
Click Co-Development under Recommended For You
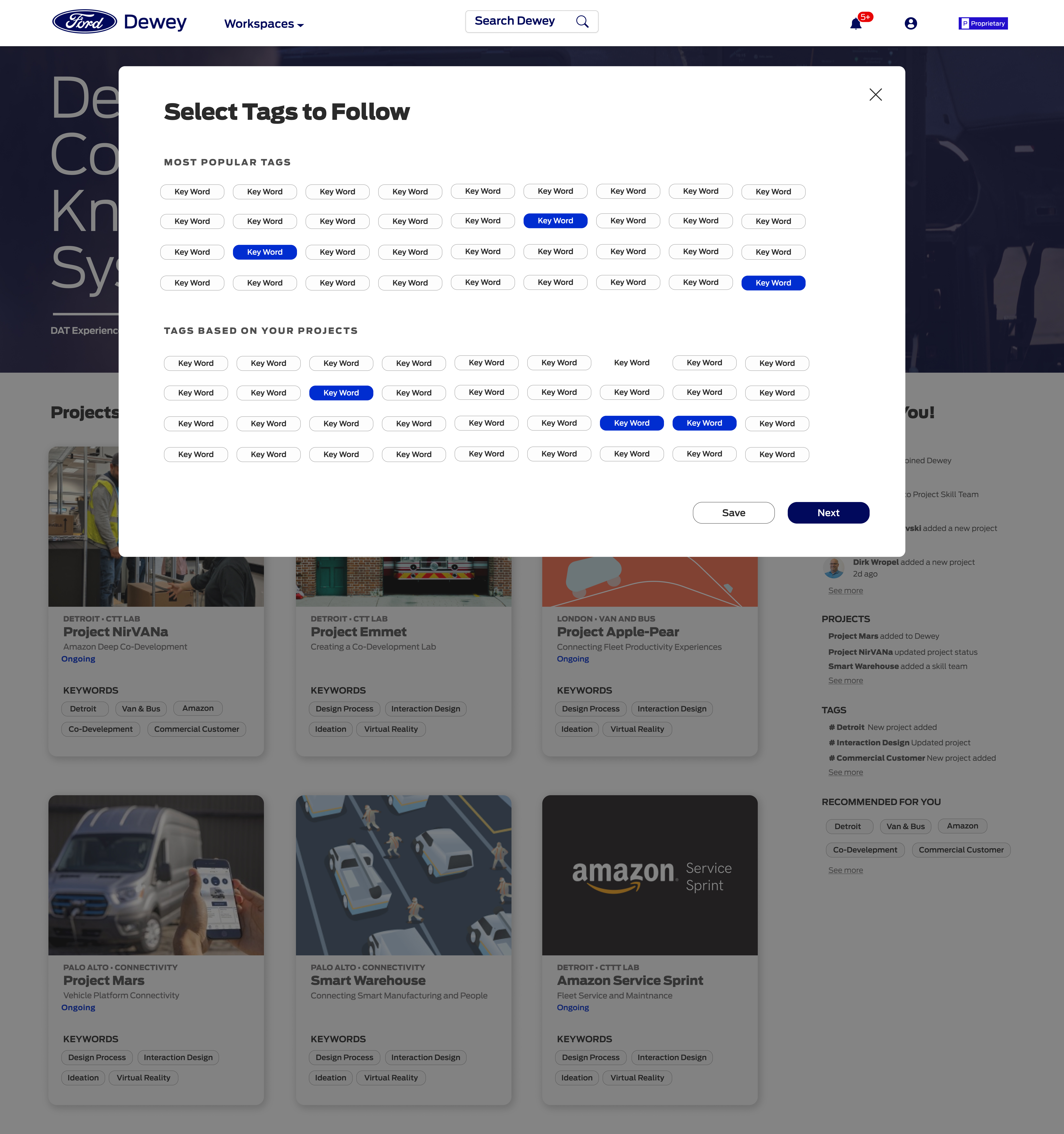click(x=865, y=850)
